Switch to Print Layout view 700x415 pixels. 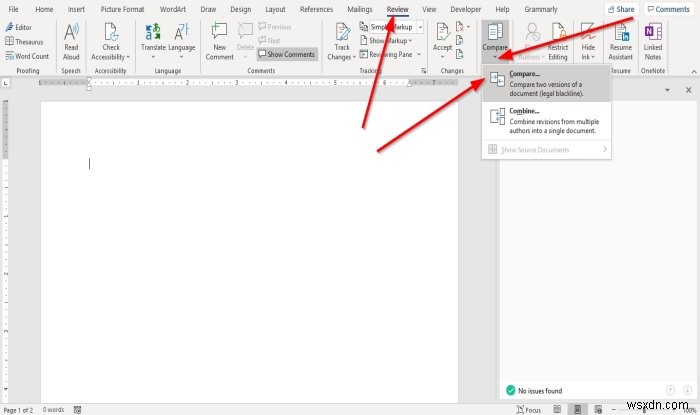point(577,409)
